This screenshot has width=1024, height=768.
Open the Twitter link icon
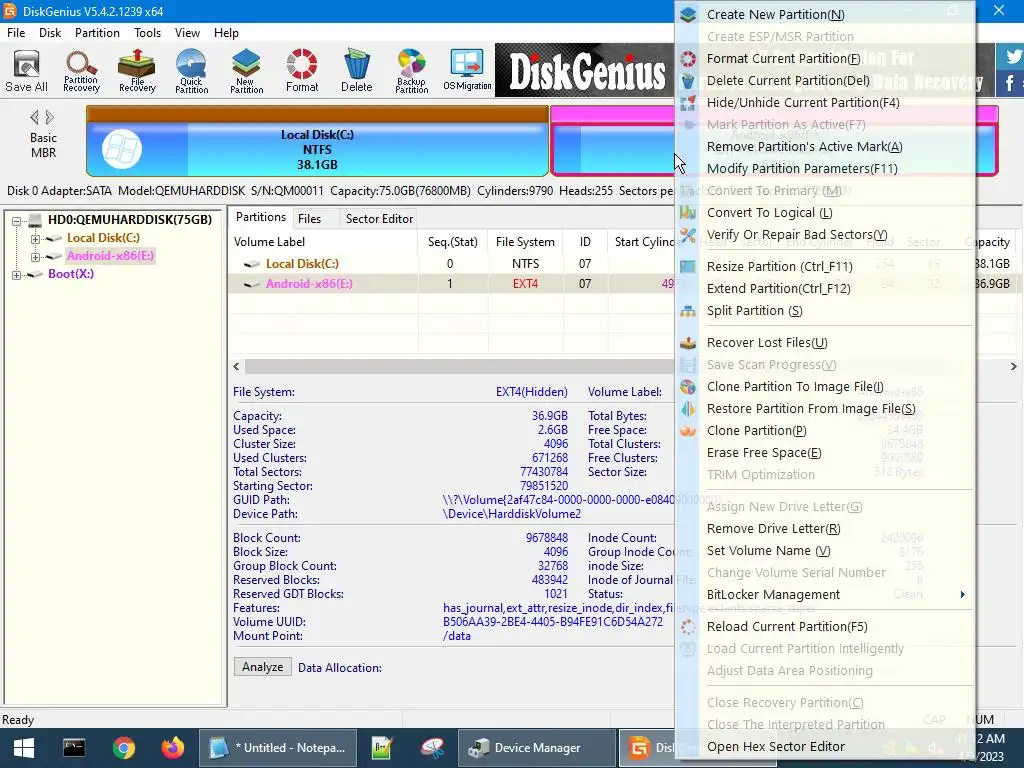(x=1012, y=56)
